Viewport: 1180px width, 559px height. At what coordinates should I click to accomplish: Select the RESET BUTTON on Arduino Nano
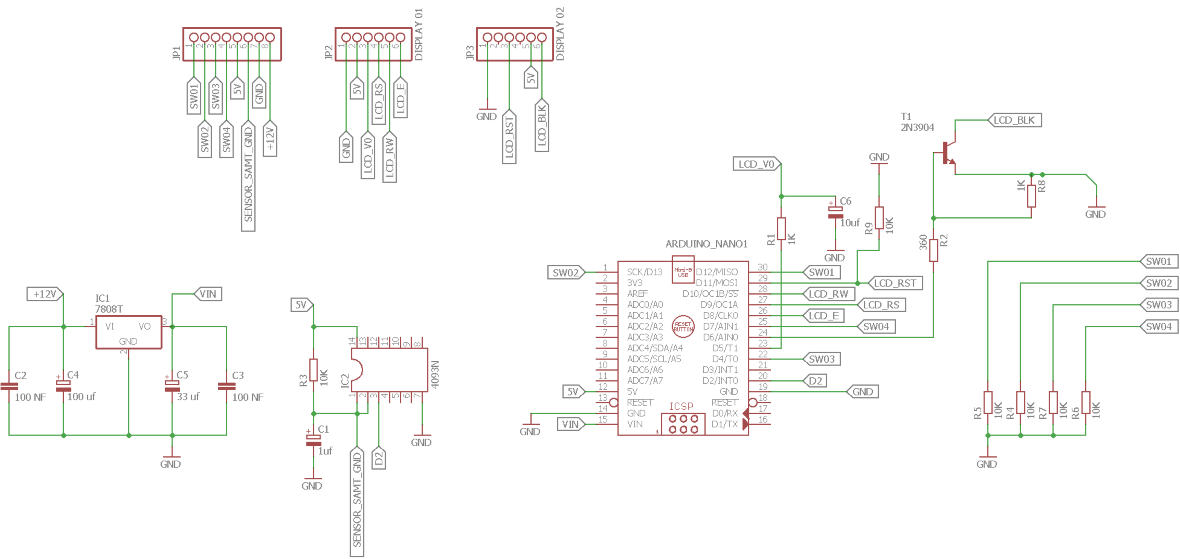(683, 326)
